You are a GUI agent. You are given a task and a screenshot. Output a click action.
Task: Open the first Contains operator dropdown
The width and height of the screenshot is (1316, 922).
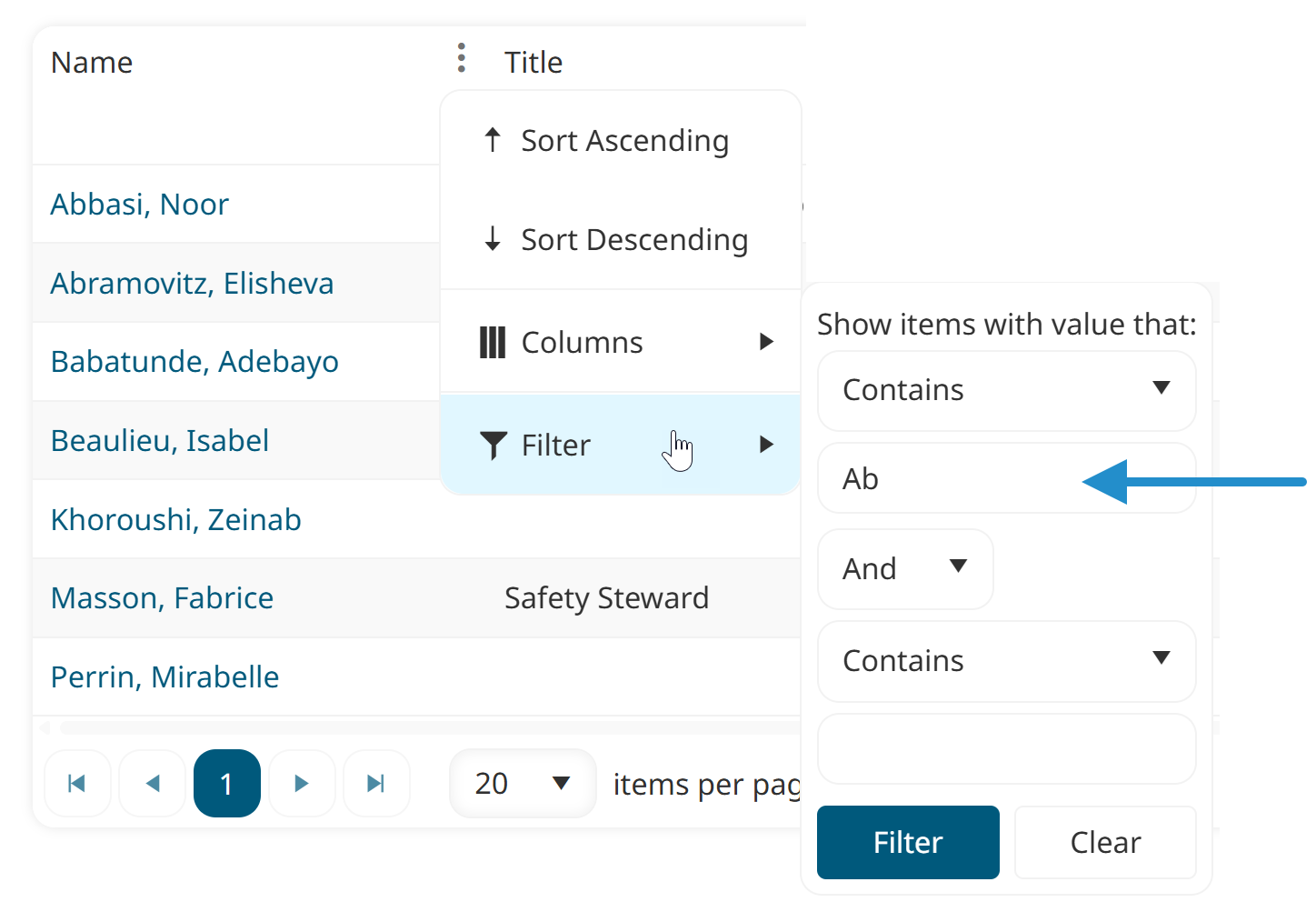pyautogui.click(x=1007, y=391)
